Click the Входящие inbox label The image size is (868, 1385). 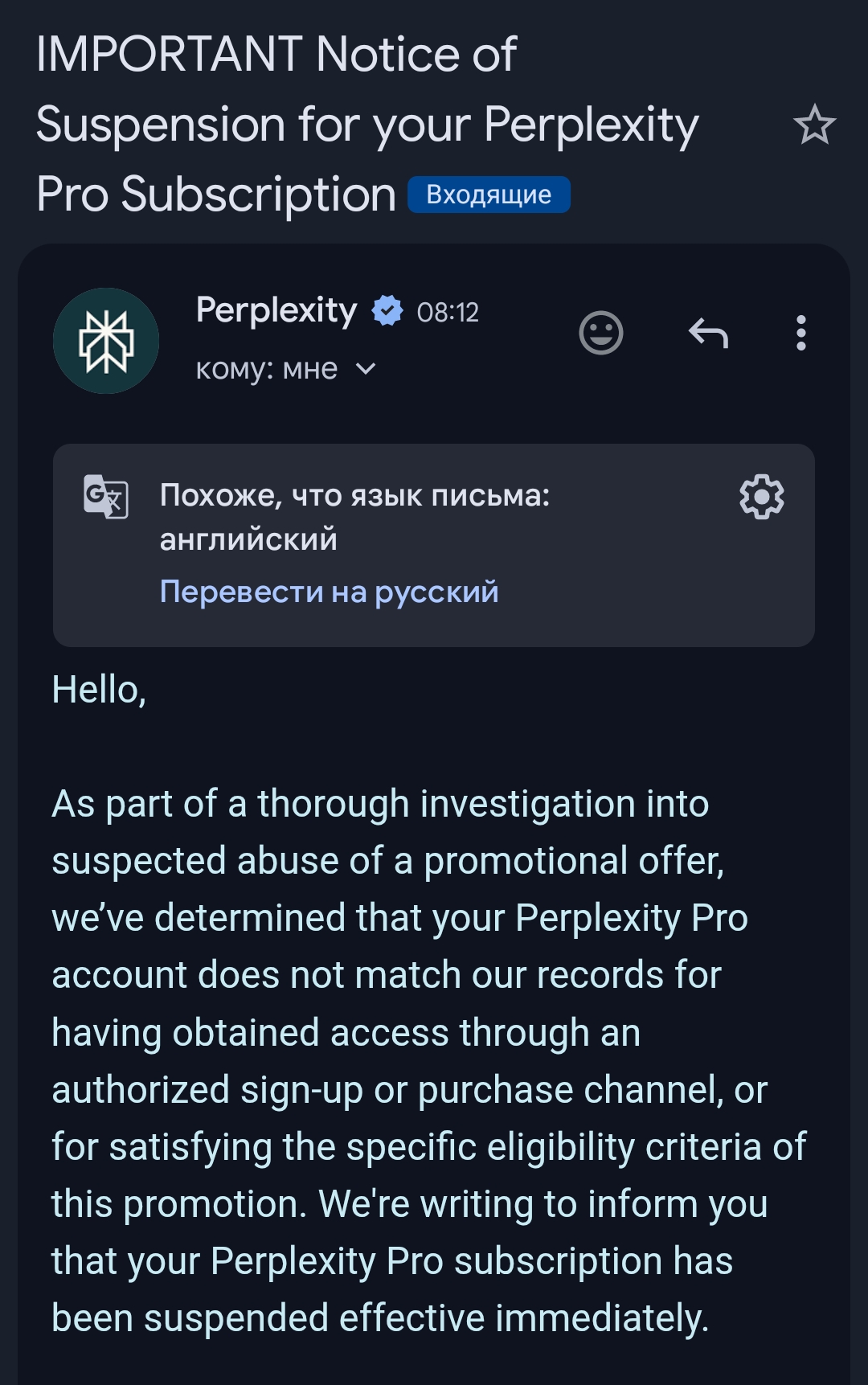click(489, 195)
